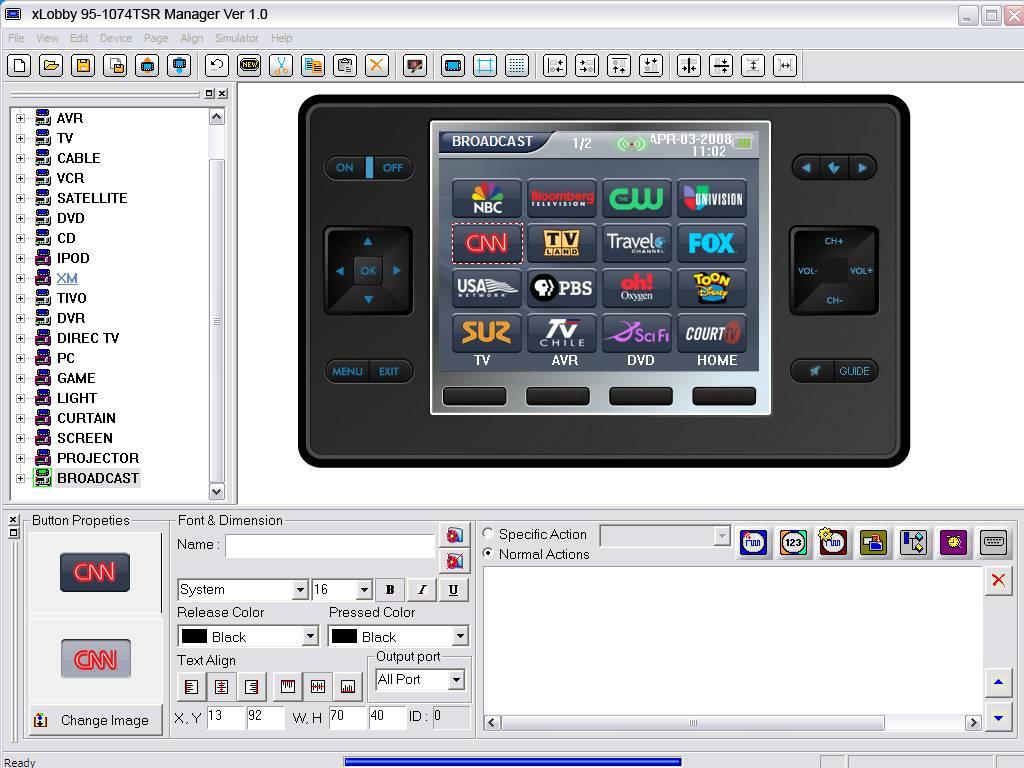Set text align to right
The width and height of the screenshot is (1024, 768).
[x=251, y=687]
